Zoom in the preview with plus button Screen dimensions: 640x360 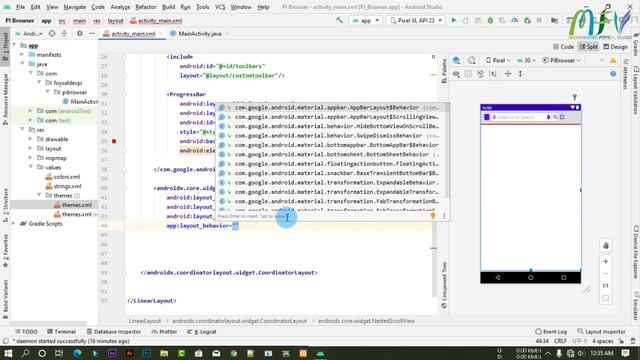(606, 261)
